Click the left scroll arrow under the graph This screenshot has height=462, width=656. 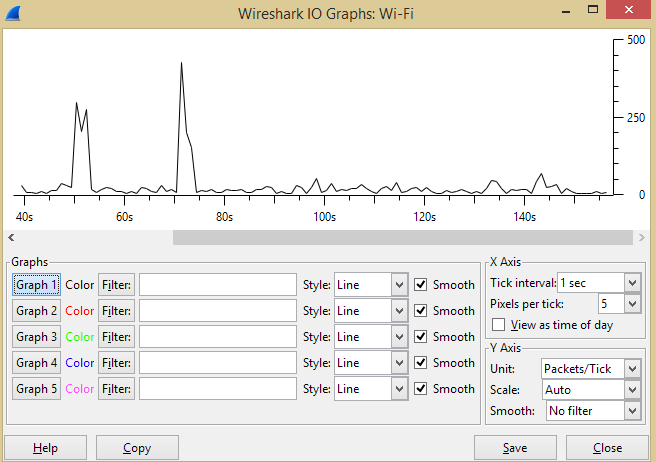click(x=11, y=238)
